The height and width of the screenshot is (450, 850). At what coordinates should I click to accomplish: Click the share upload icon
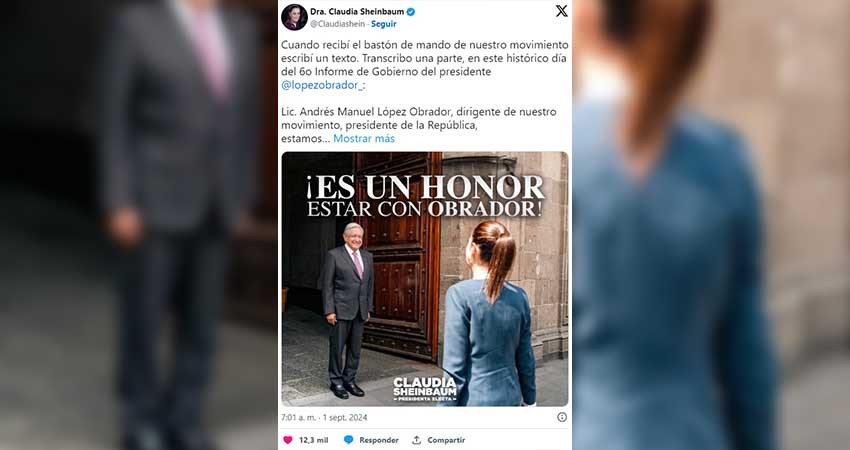coord(416,440)
